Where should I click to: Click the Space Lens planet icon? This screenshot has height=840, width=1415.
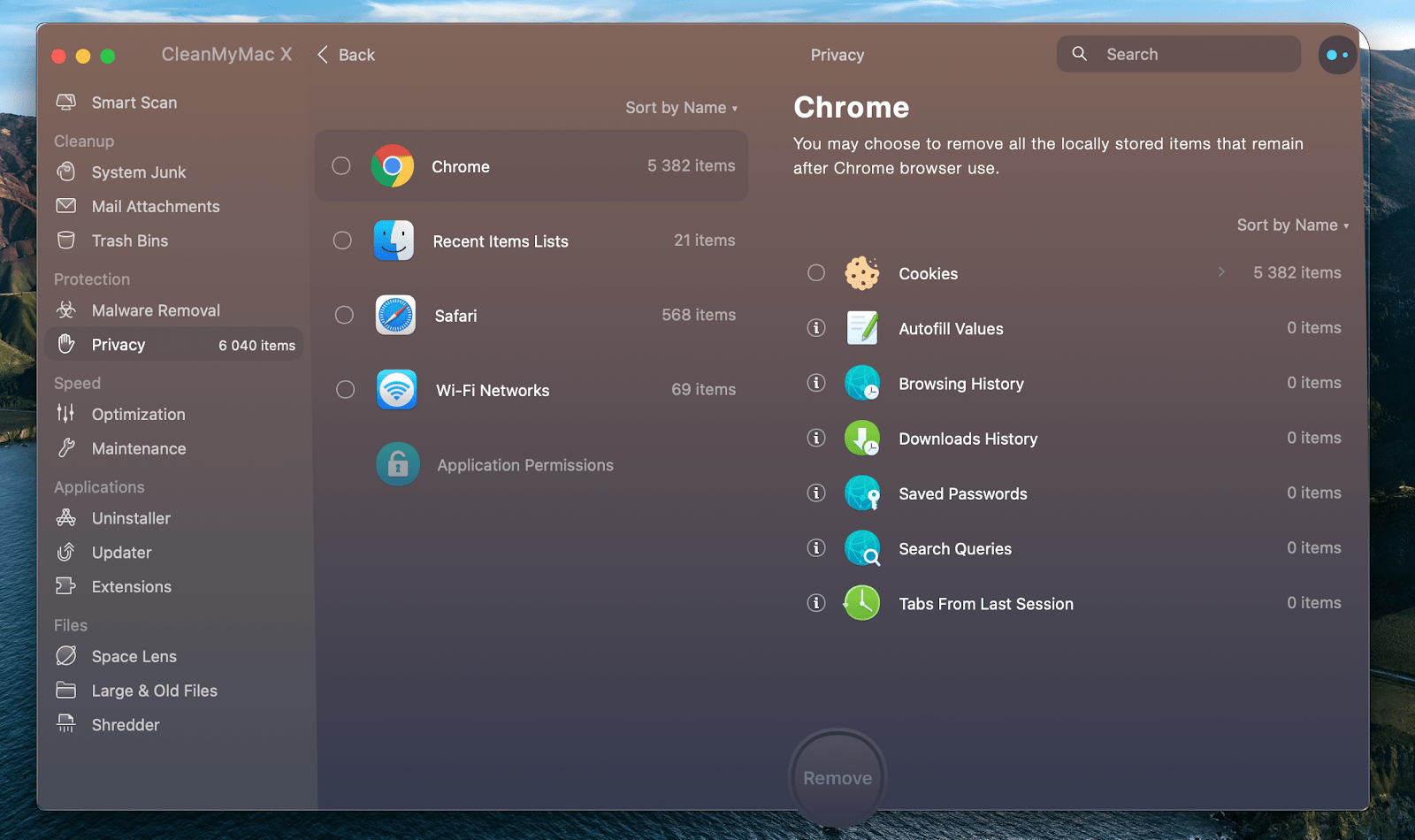coord(66,656)
